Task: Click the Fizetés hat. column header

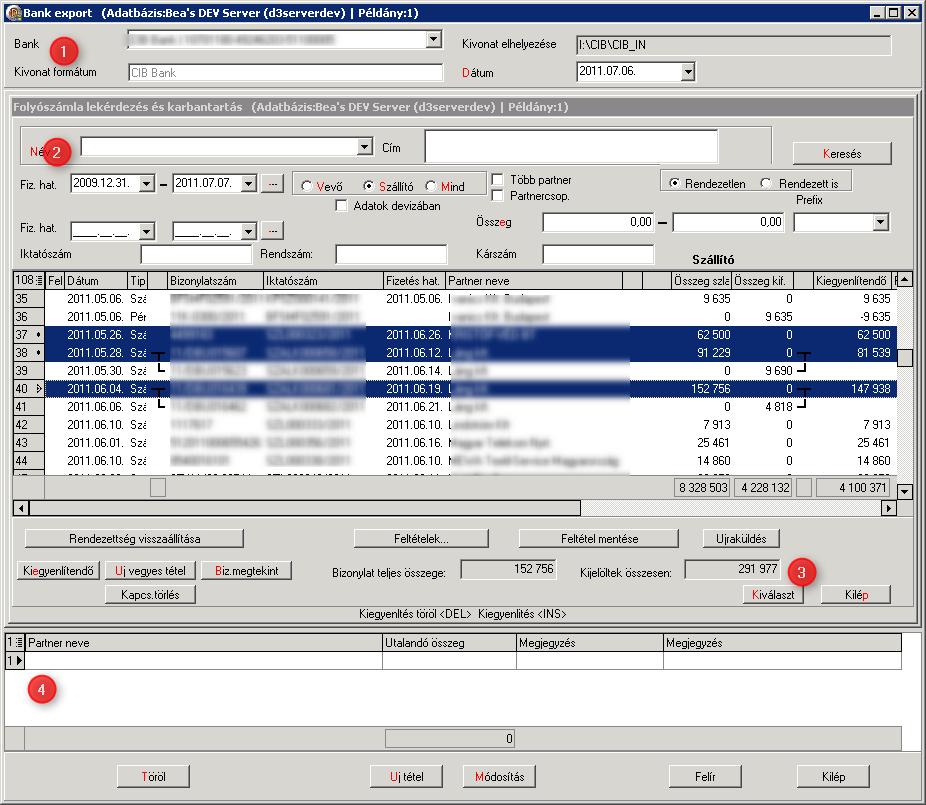Action: [x=415, y=281]
